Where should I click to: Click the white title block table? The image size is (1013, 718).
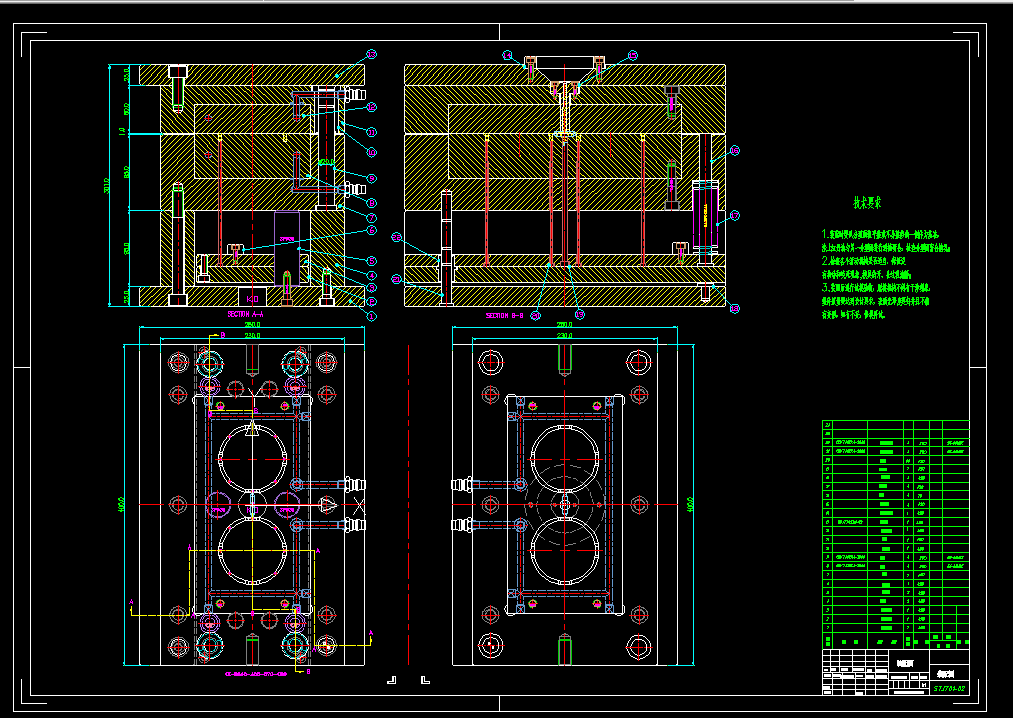point(895,672)
